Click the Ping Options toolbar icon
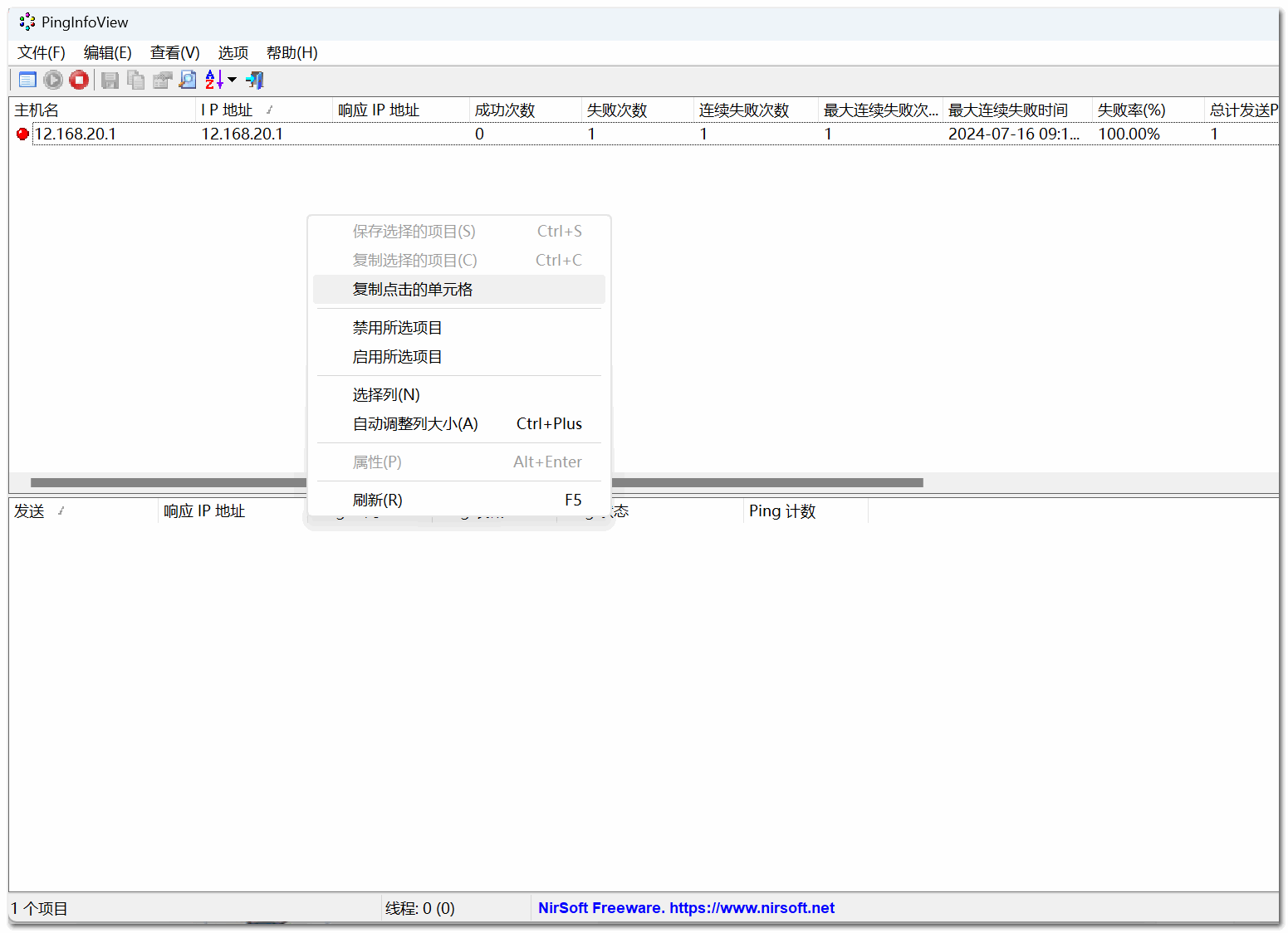Image resolution: width=1288 pixels, height=933 pixels. [x=27, y=80]
